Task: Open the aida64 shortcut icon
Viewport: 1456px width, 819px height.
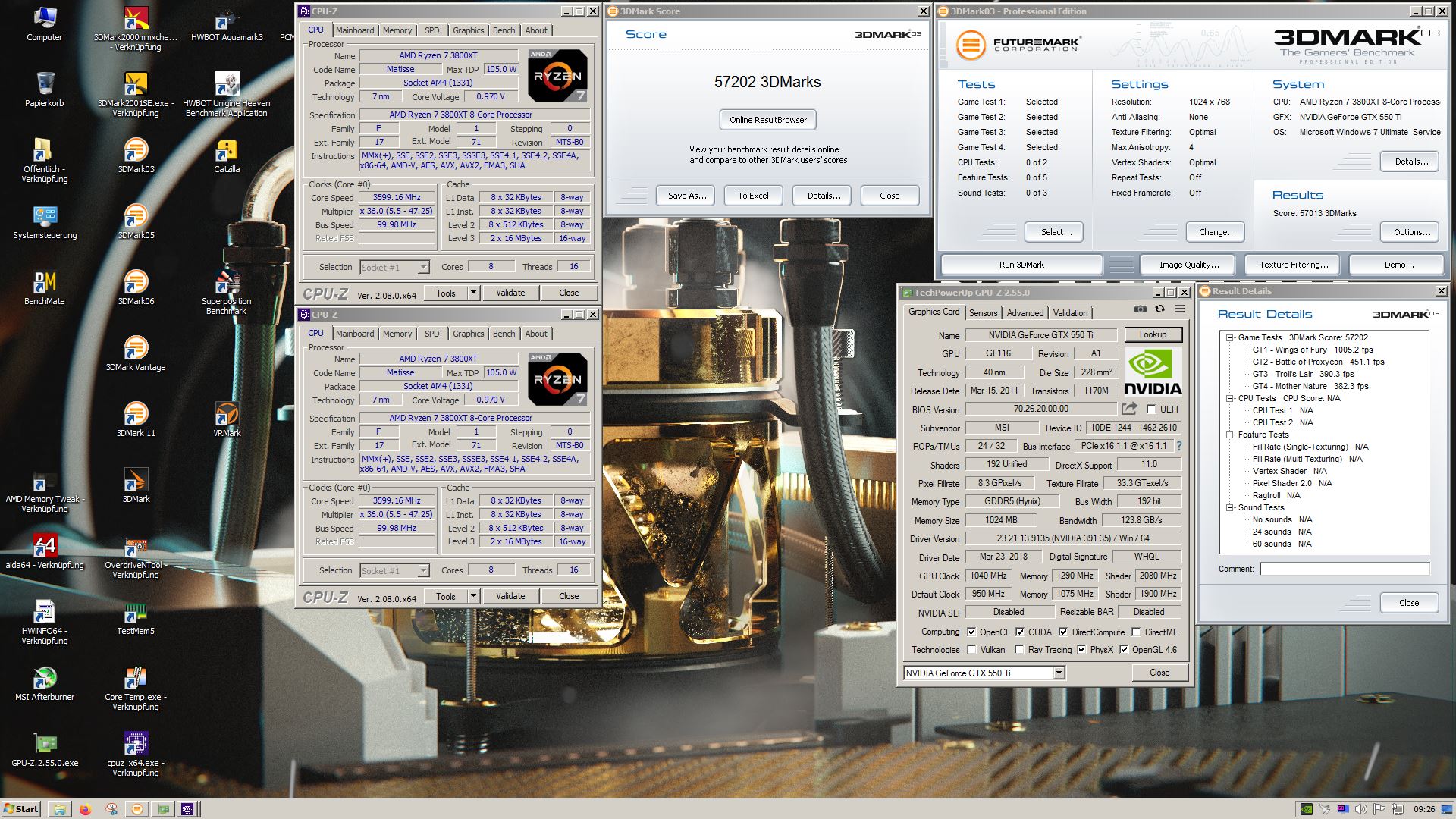Action: [x=45, y=551]
